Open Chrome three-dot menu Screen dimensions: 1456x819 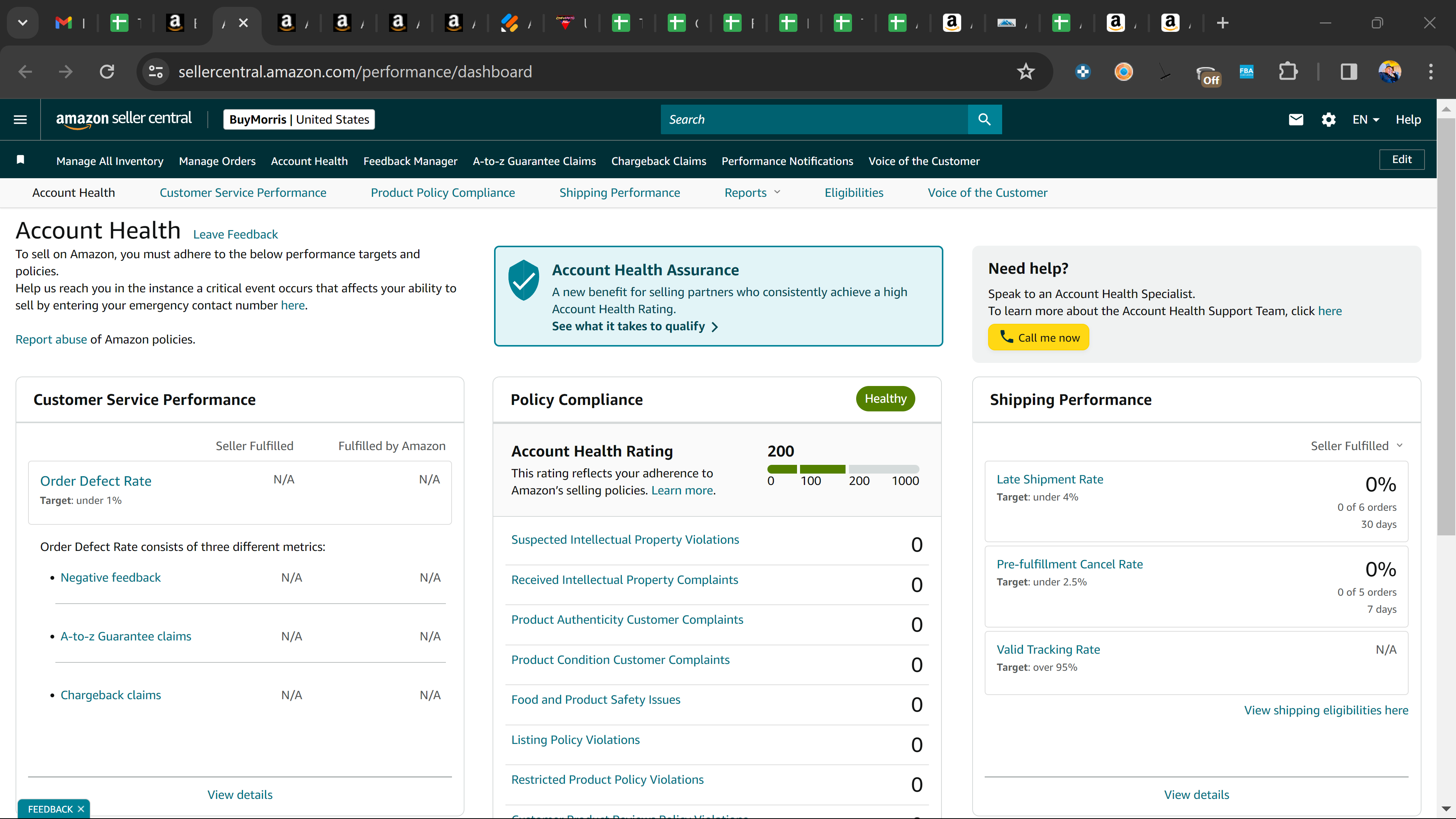[1431, 72]
